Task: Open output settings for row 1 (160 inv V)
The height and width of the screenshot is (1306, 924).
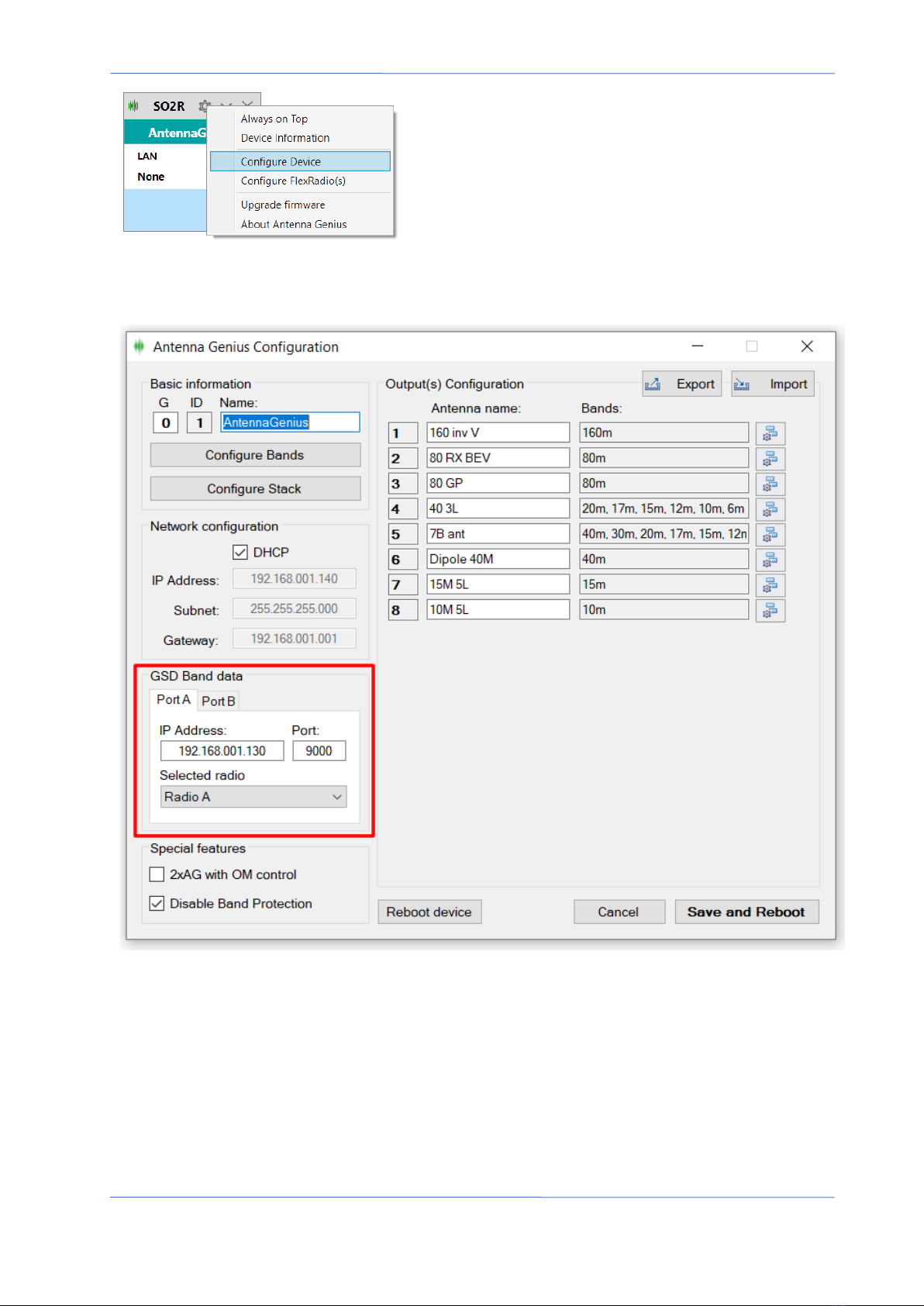Action: pyautogui.click(x=770, y=433)
